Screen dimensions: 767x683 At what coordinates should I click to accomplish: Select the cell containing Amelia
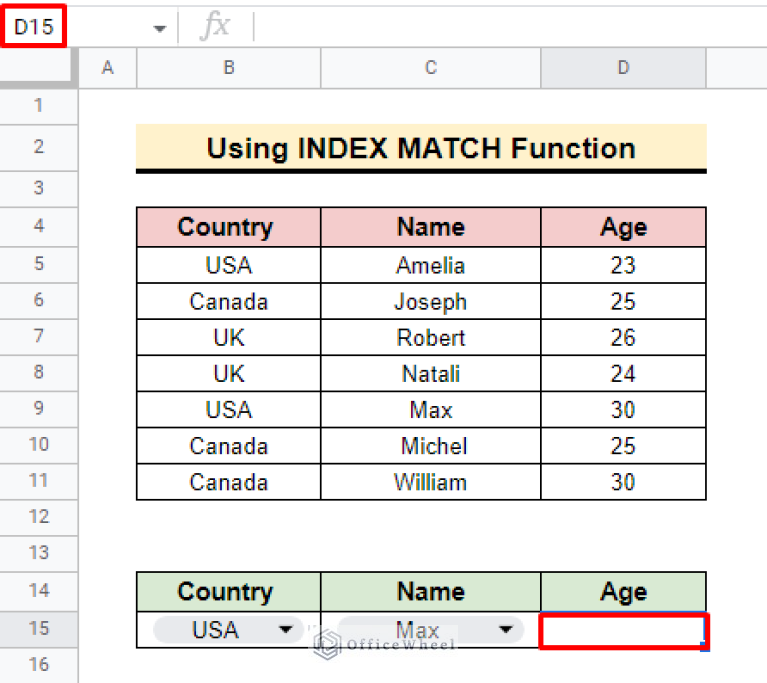(431, 266)
